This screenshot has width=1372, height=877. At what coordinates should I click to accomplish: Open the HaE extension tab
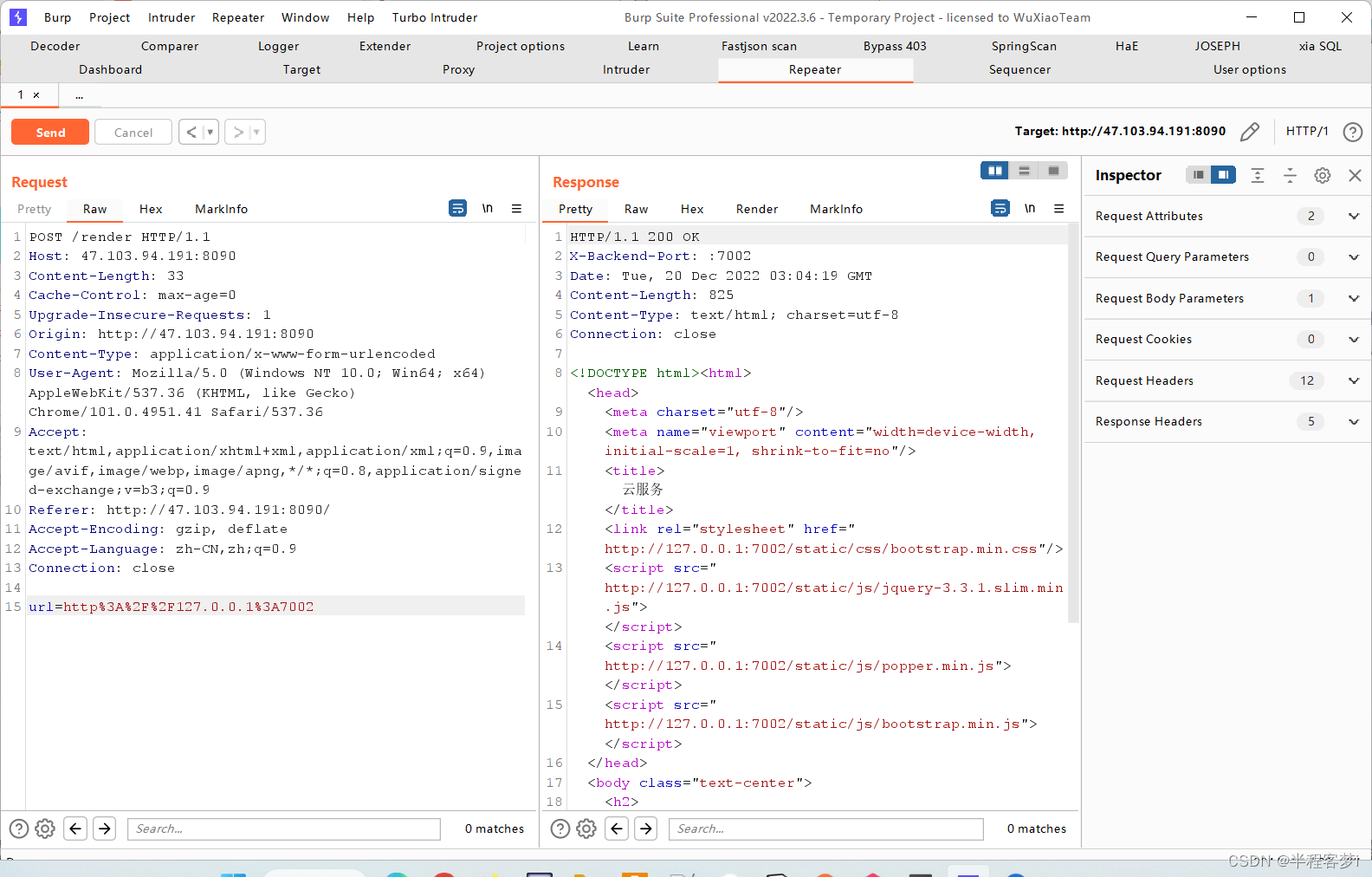1126,46
